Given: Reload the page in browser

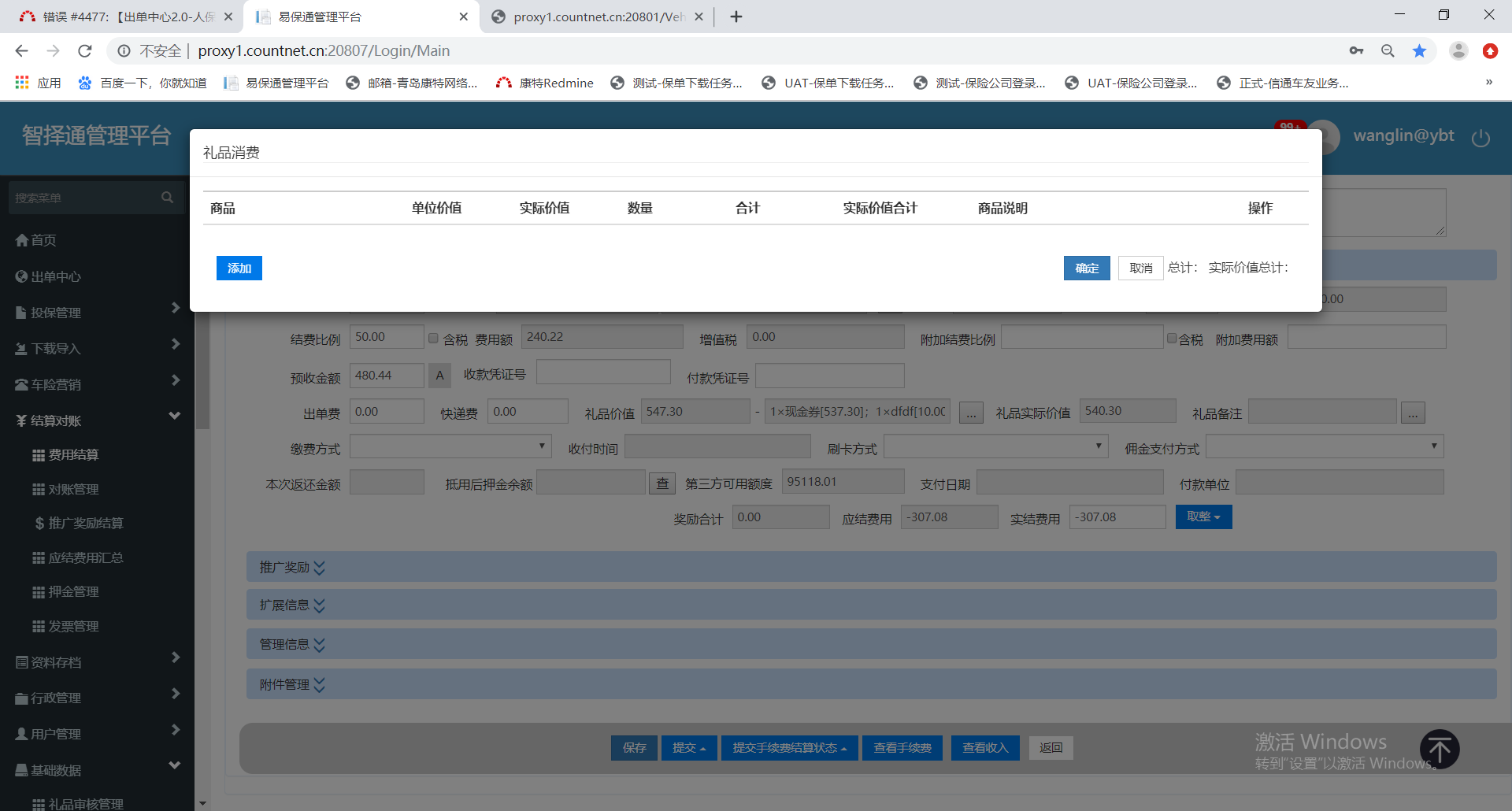Looking at the screenshot, I should point(85,51).
